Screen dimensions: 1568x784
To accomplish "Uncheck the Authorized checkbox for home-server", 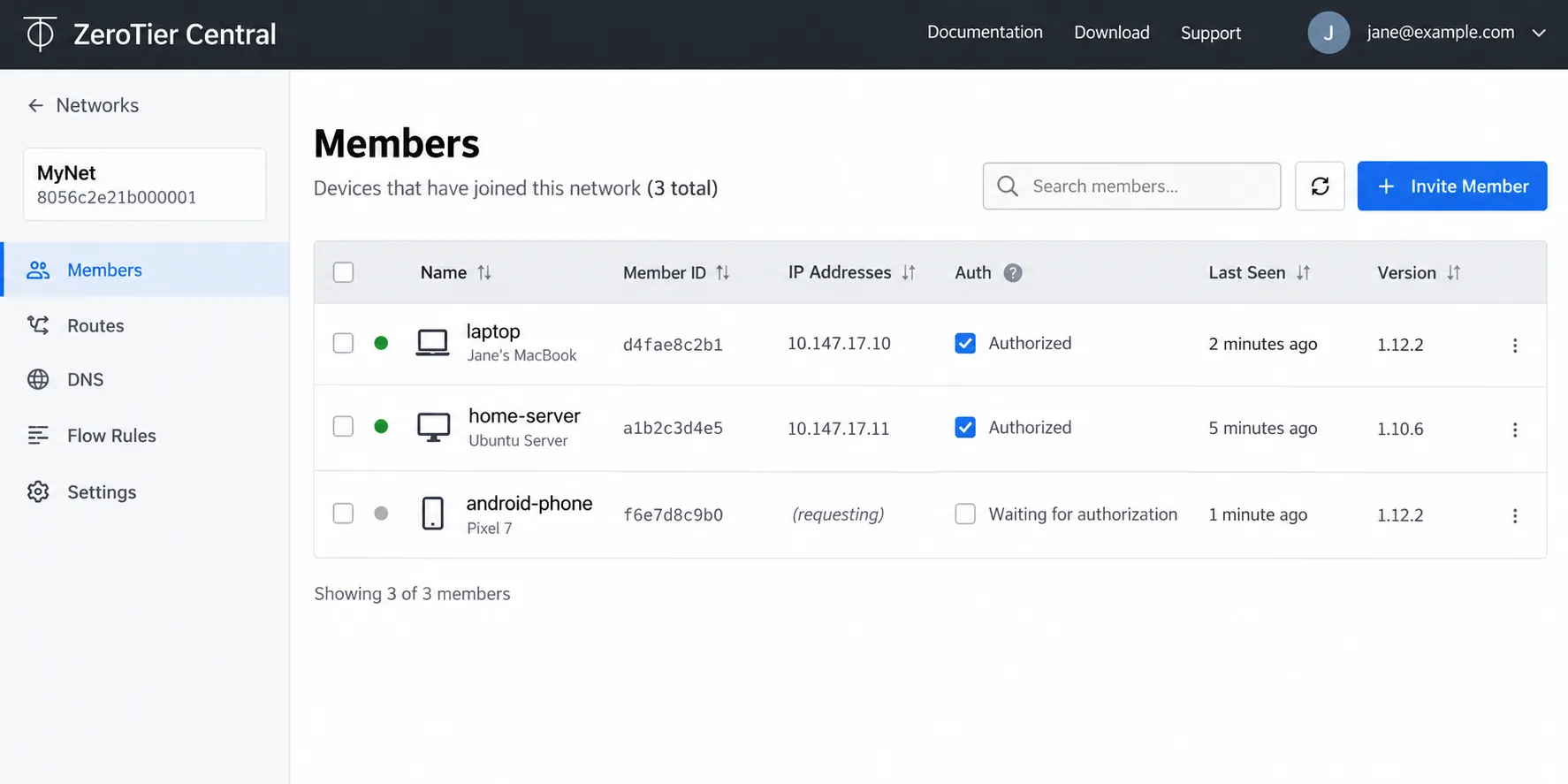I will [965, 428].
